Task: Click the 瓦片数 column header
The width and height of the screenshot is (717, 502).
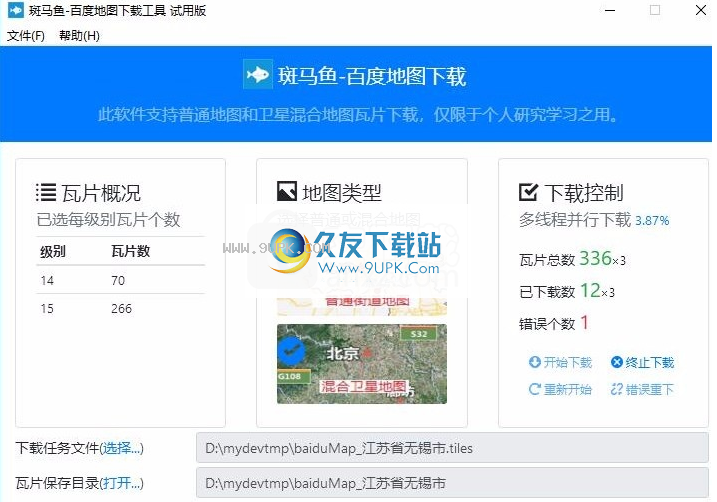Action: [131, 251]
